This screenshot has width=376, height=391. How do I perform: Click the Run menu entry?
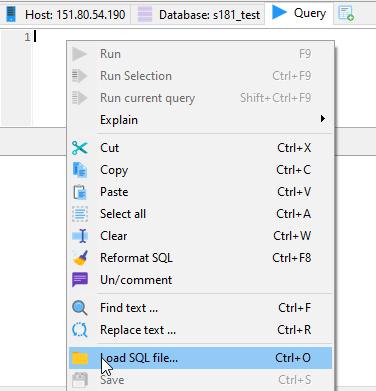coord(200,54)
